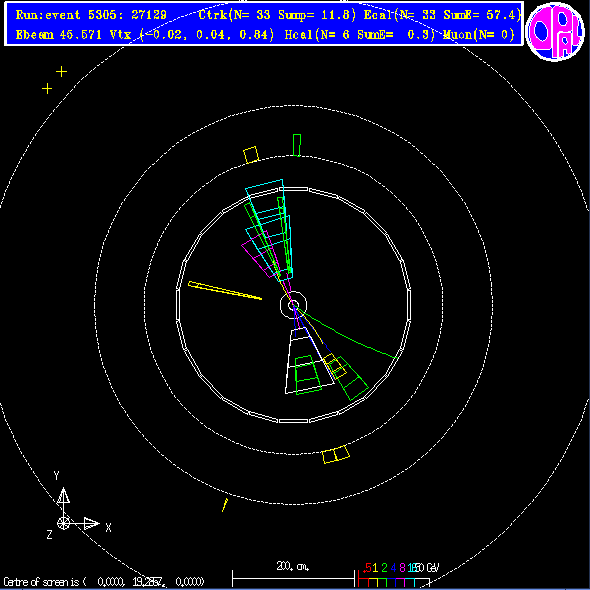Viewport: 590px width, 590px height.
Task: Click the small yellow dash at lower left ring
Action: pyautogui.click(x=225, y=505)
